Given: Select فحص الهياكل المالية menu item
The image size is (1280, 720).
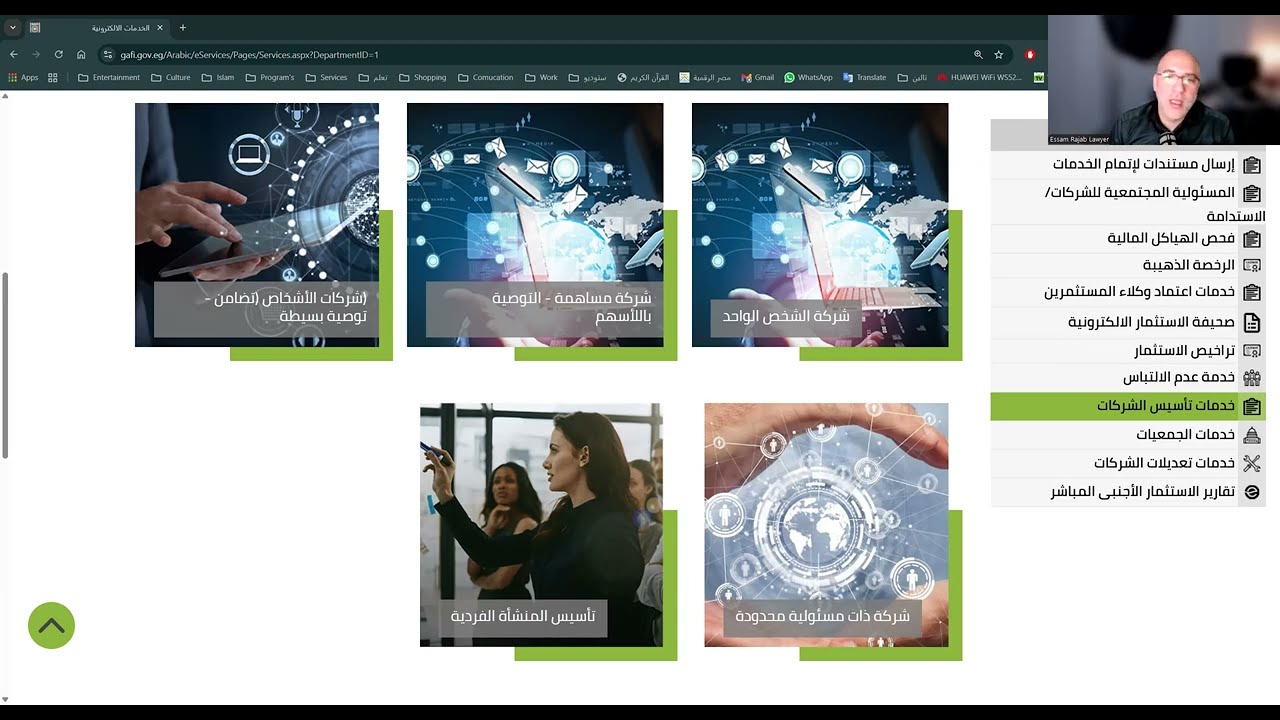Looking at the screenshot, I should [1128, 238].
